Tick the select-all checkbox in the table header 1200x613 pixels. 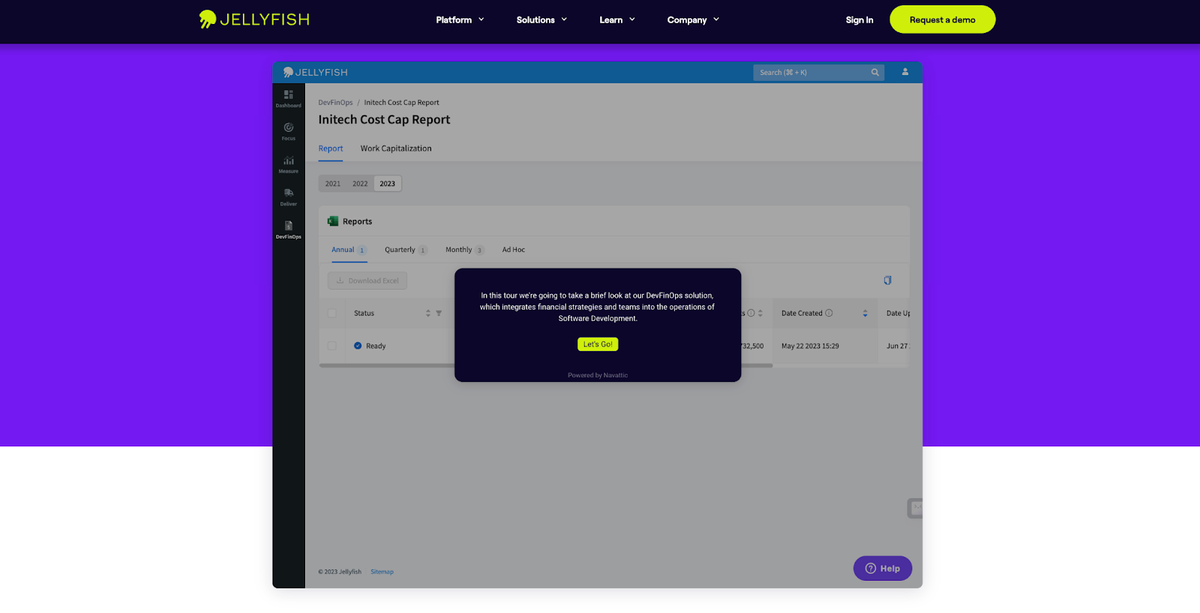(x=332, y=313)
